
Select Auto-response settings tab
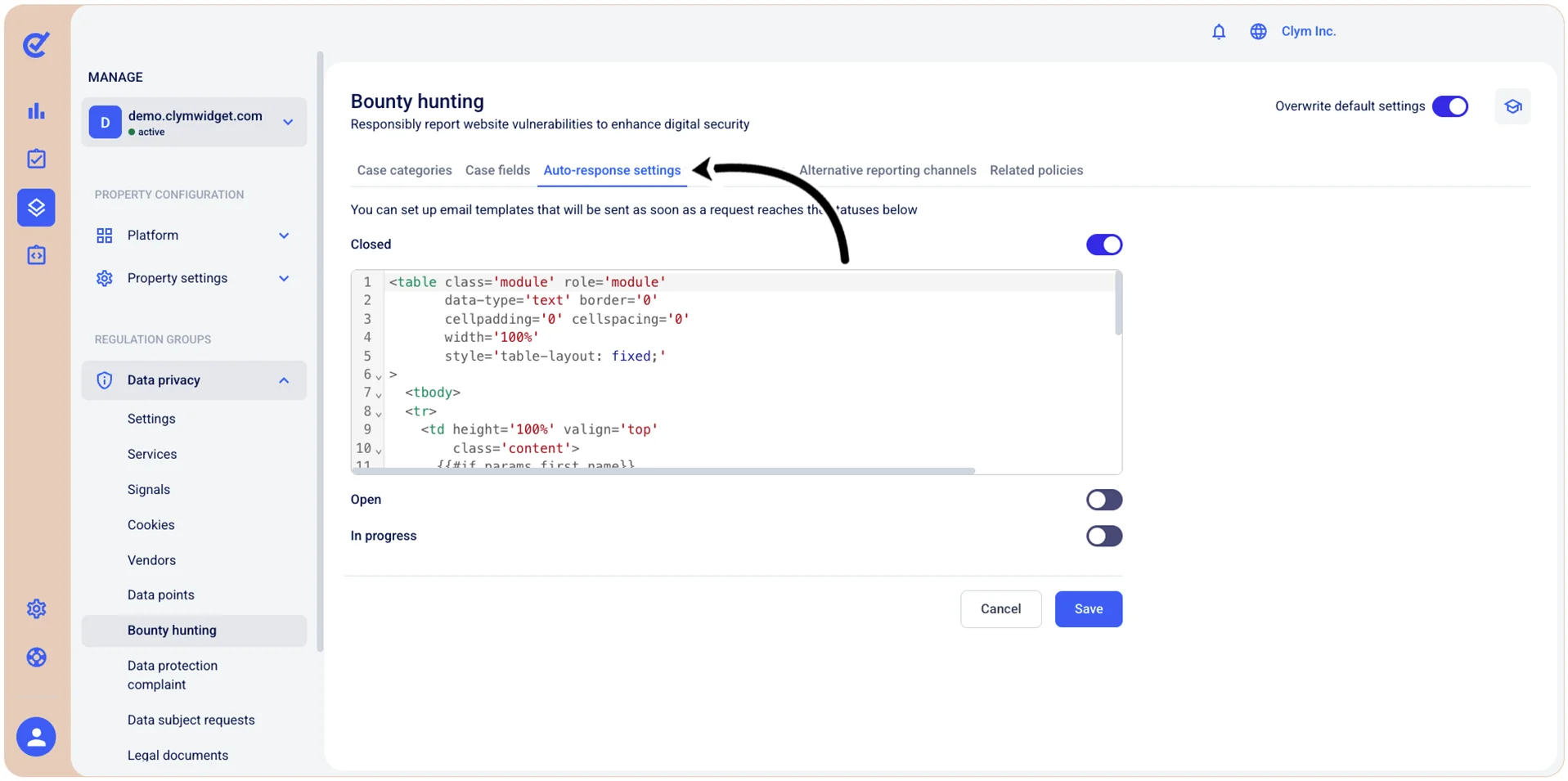(x=612, y=170)
